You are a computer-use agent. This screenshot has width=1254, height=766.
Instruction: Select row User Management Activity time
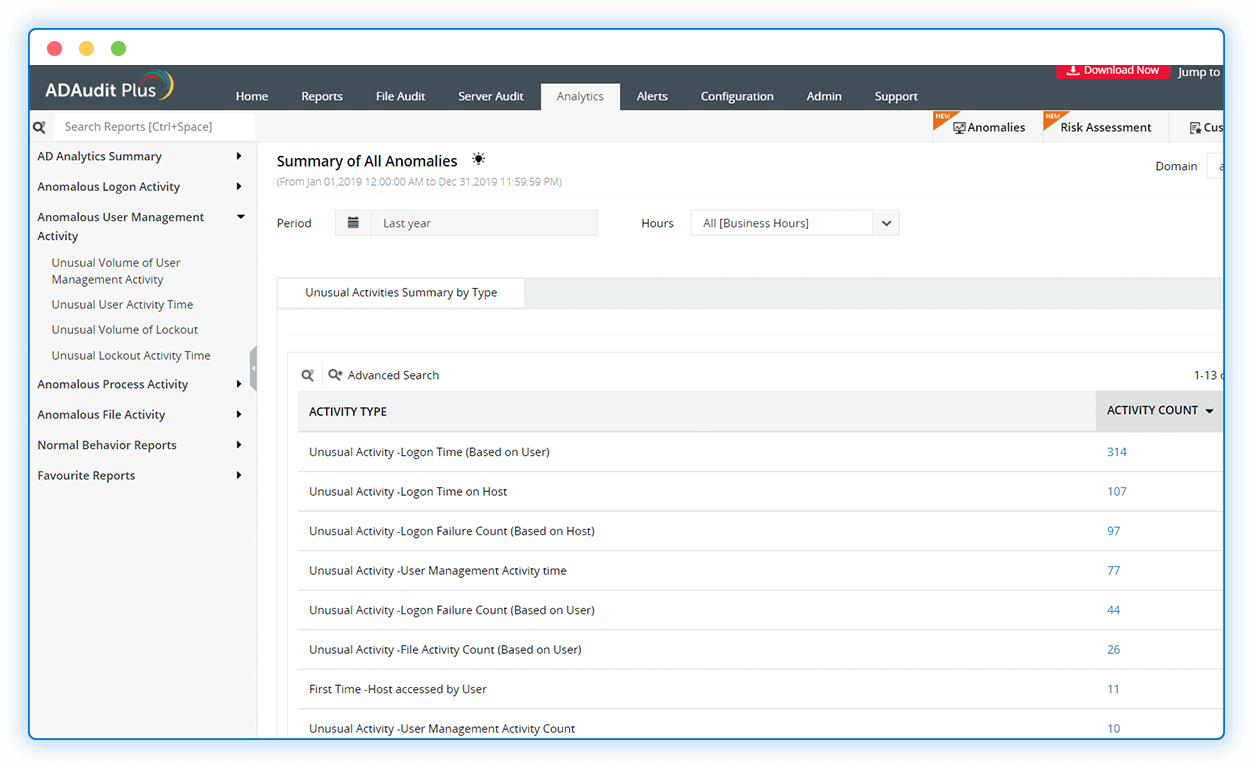(x=760, y=571)
